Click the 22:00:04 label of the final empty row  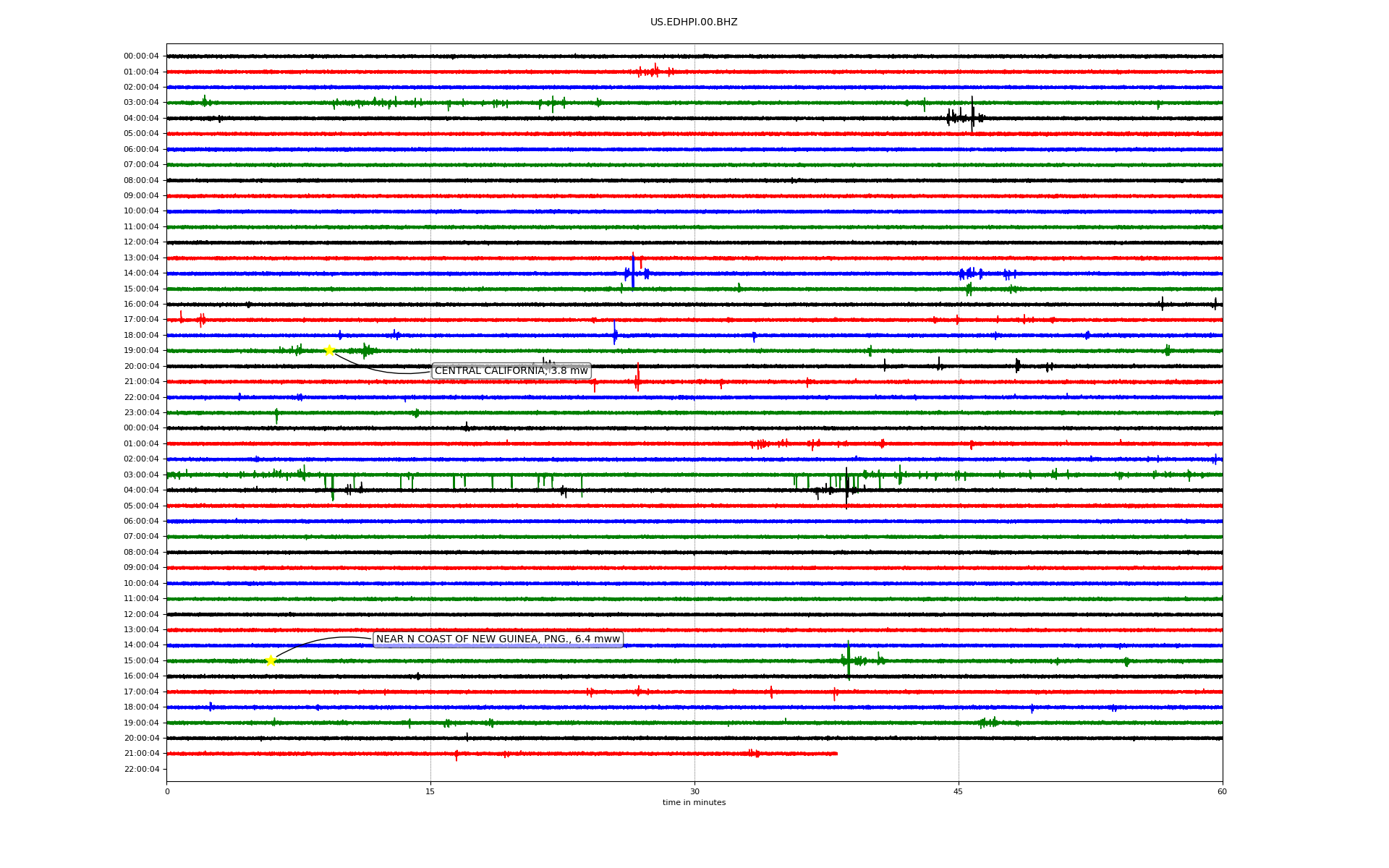(141, 770)
